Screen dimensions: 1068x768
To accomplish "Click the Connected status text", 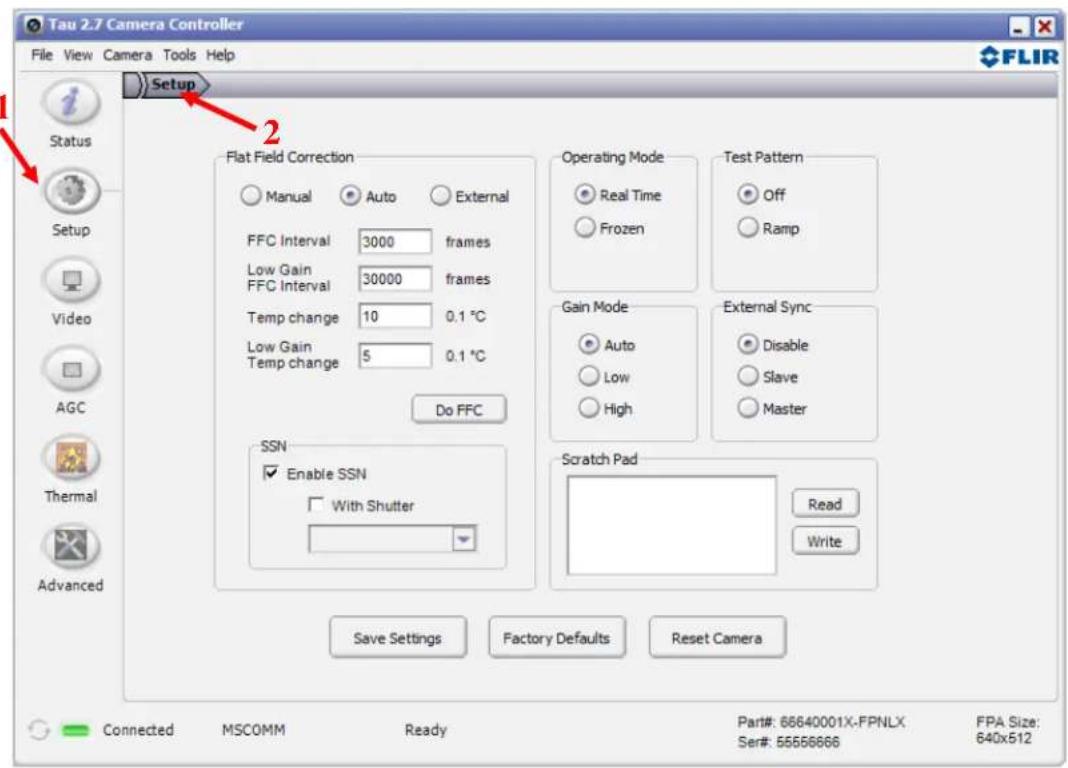I will [138, 730].
